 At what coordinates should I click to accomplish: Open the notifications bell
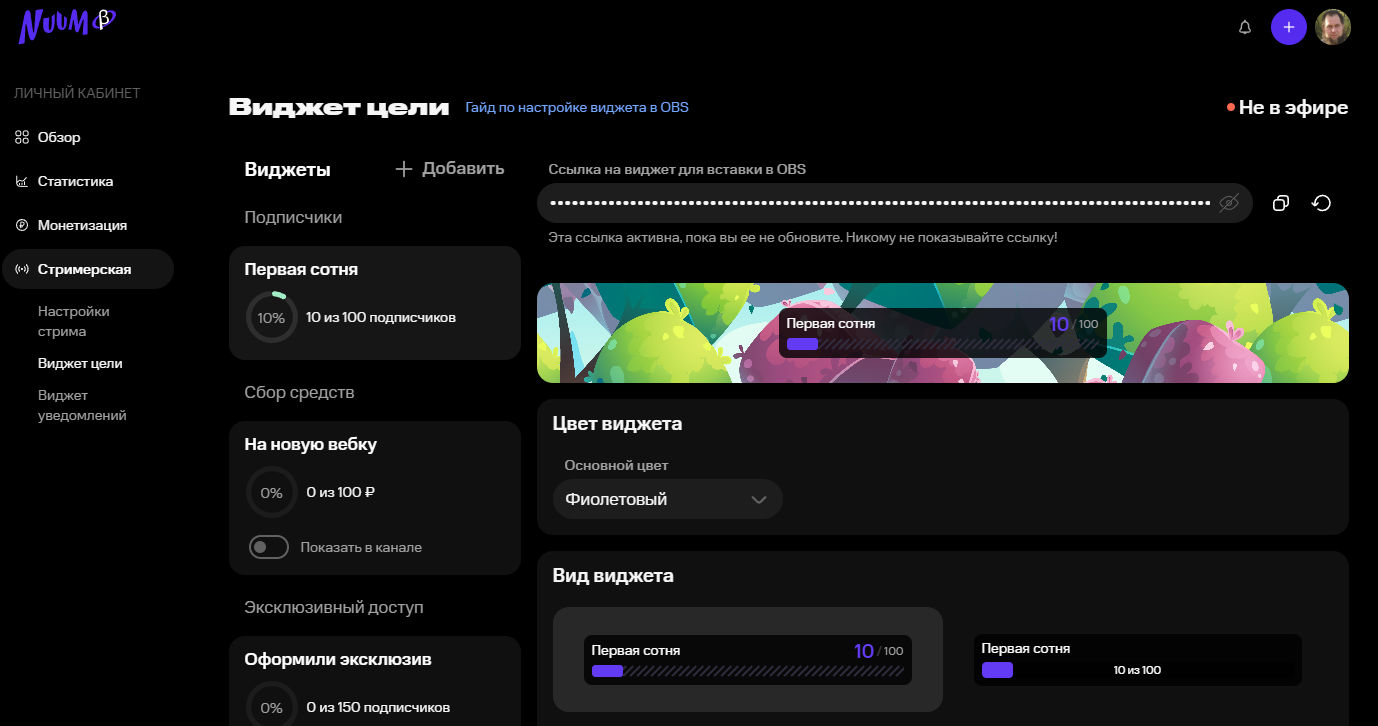pyautogui.click(x=1245, y=27)
